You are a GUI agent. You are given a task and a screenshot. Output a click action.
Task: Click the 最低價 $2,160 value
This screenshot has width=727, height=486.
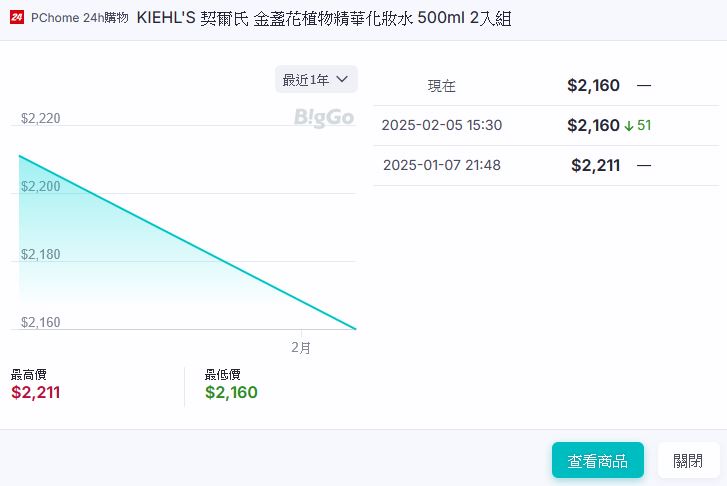click(x=231, y=392)
